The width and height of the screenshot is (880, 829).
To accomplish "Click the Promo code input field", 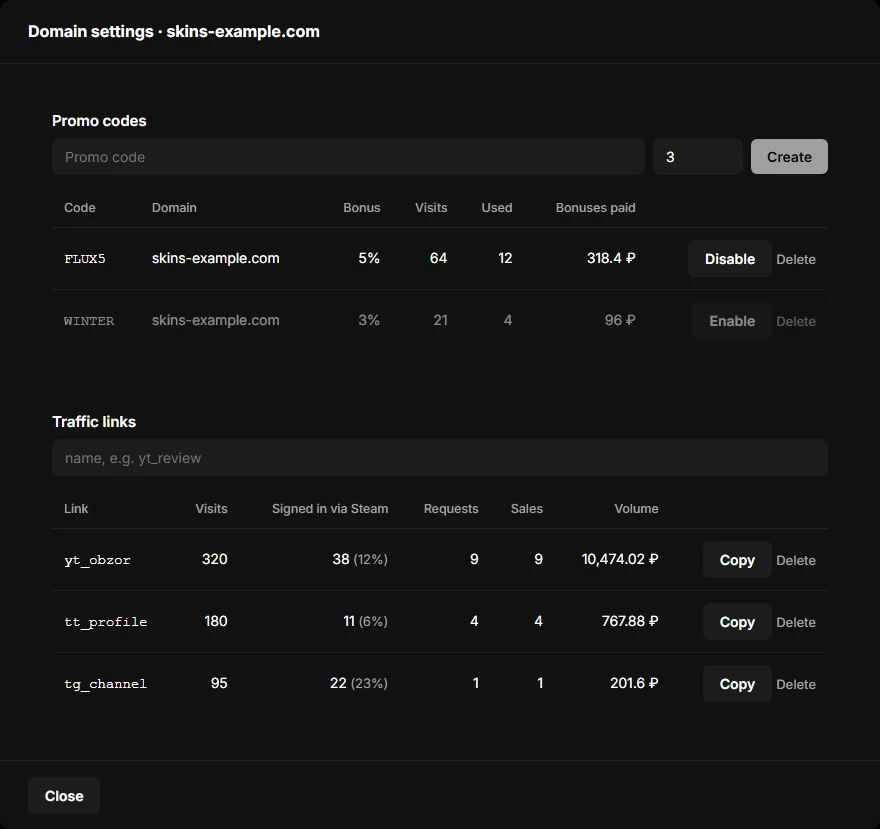I will coord(348,157).
